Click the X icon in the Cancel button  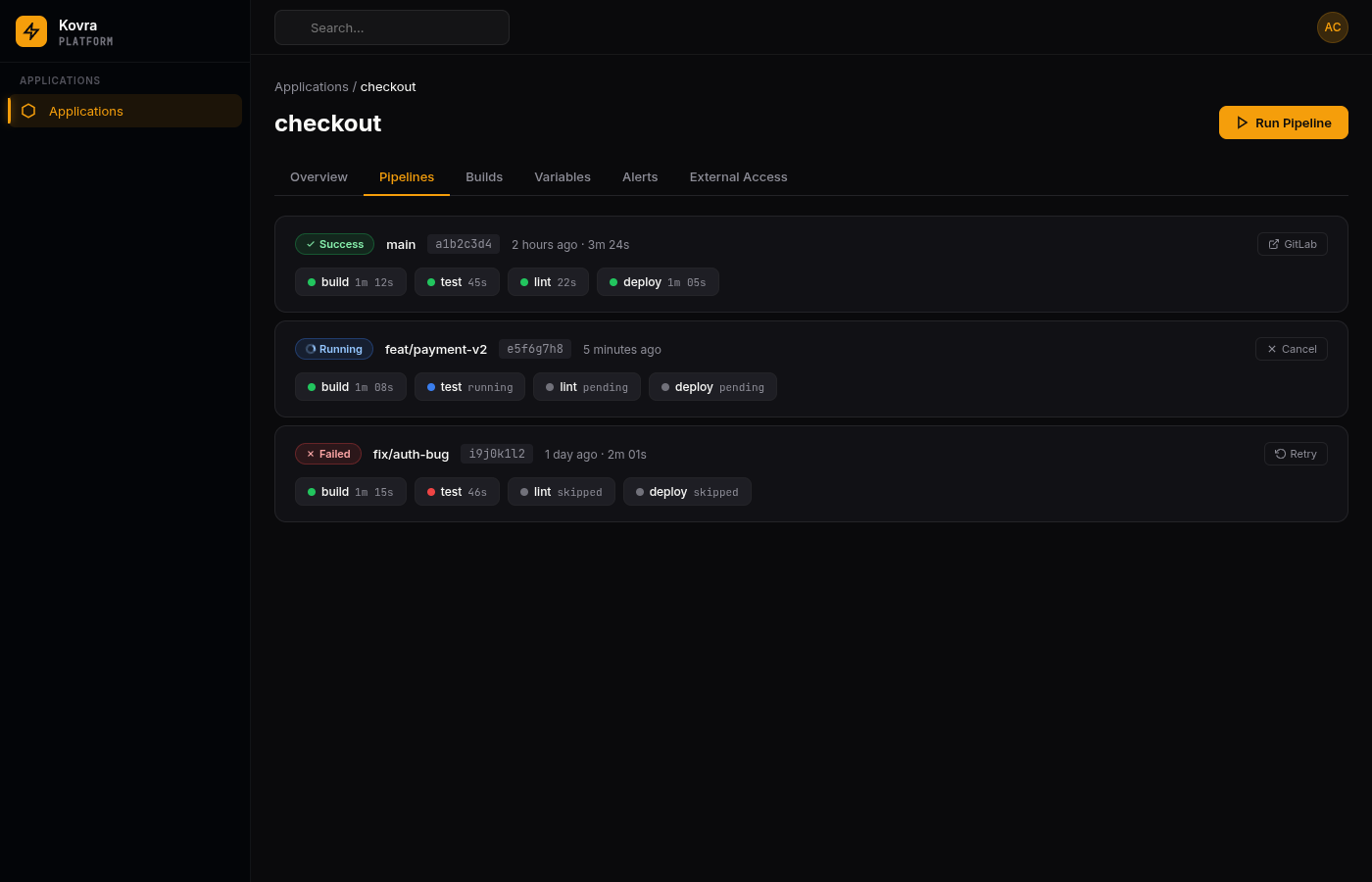click(x=1272, y=349)
